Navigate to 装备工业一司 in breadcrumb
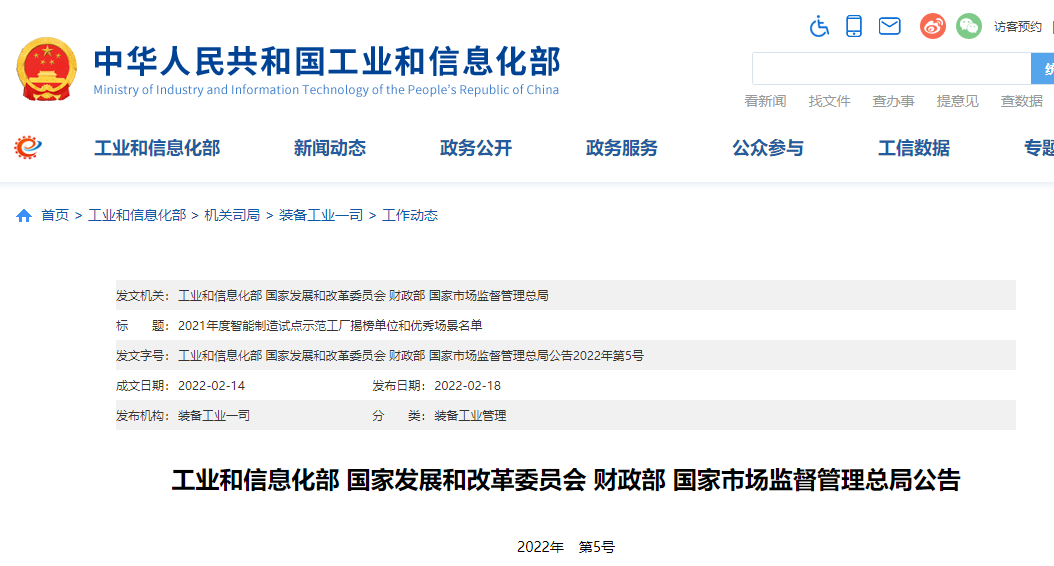Viewport: 1054px width, 566px height. (321, 216)
